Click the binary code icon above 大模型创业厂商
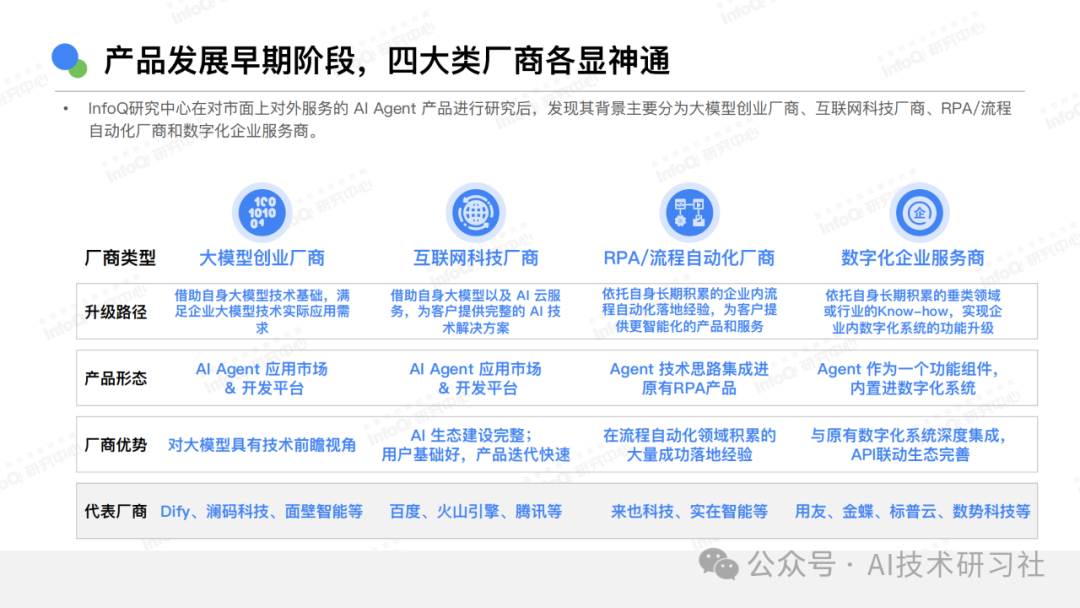Image resolution: width=1080 pixels, height=608 pixels. click(262, 213)
